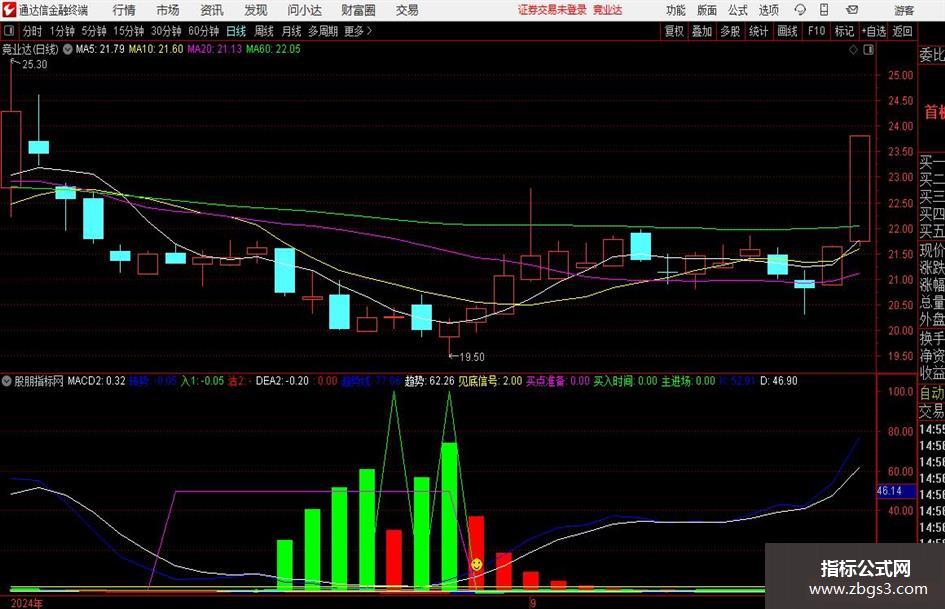Open the 市场 menu
945x609 pixels.
[168, 10]
